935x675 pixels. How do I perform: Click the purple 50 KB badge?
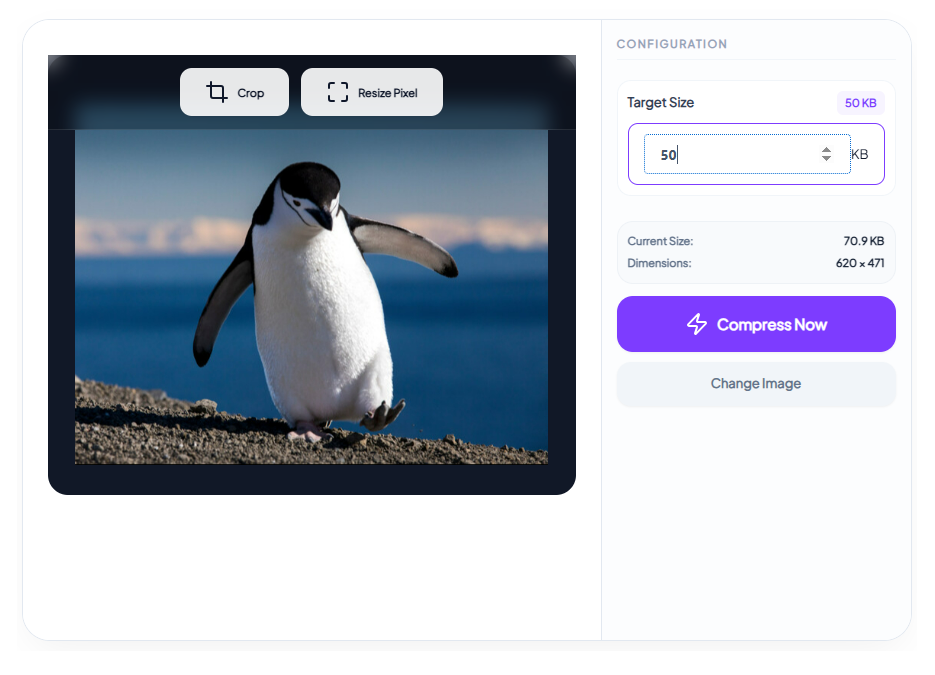coord(860,103)
